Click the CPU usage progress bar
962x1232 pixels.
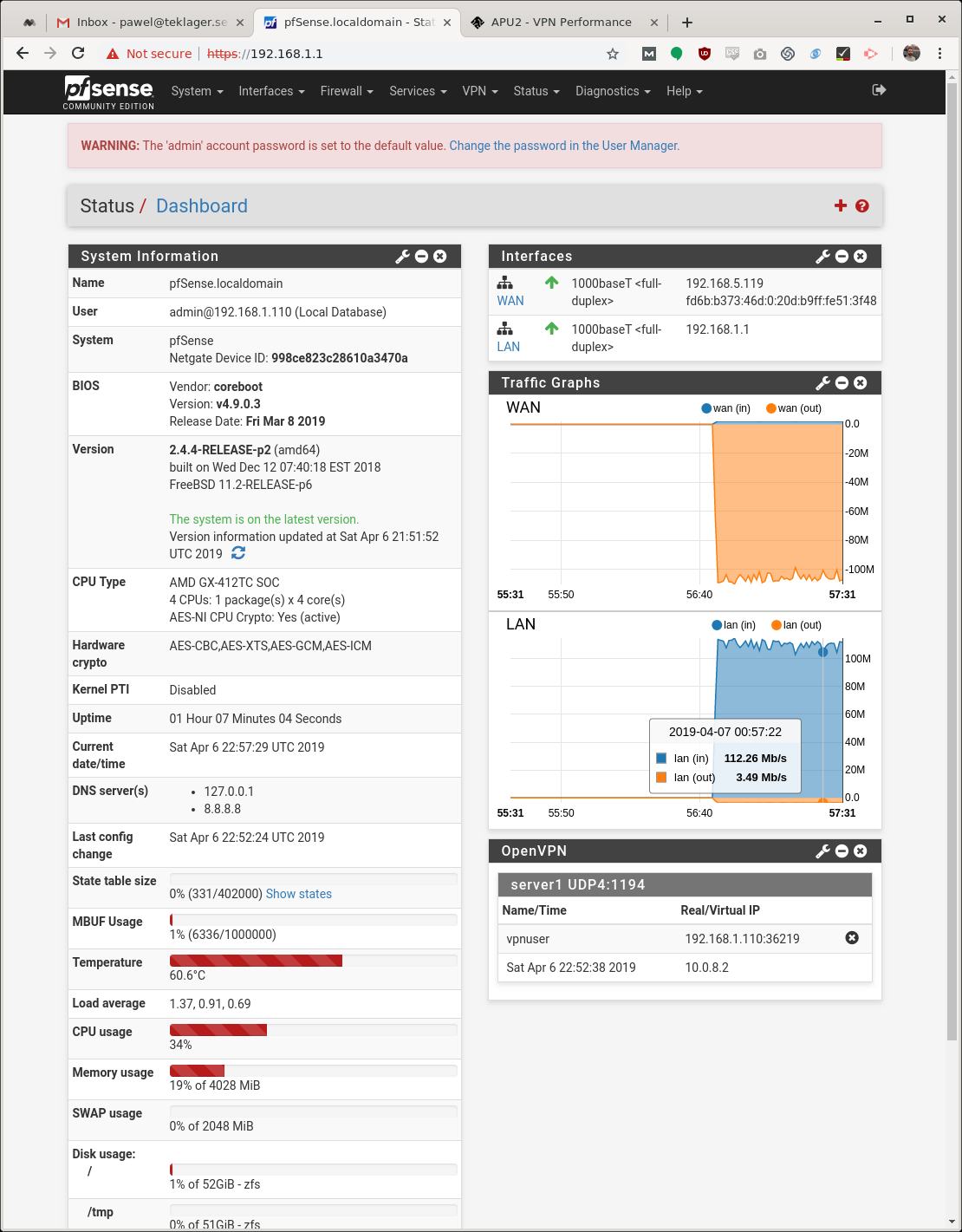(x=314, y=1030)
